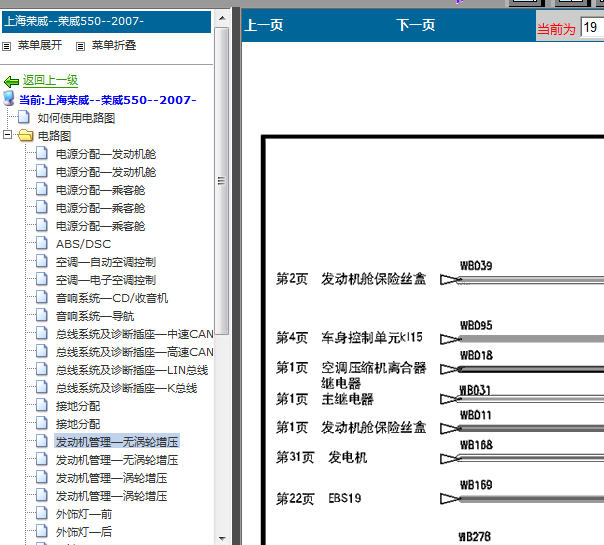Click page icon beside 外饰灯—前
Image resolution: width=604 pixels, height=545 pixels.
pos(42,513)
